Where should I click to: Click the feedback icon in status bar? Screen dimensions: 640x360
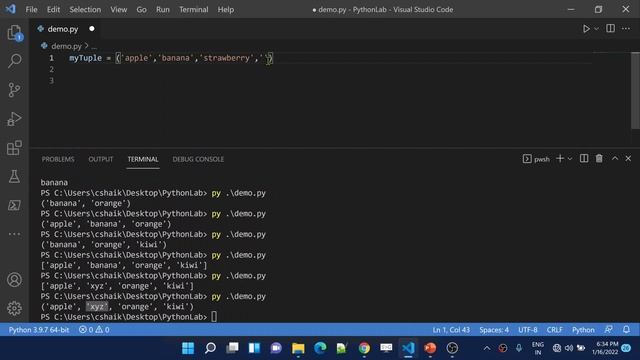click(x=609, y=329)
